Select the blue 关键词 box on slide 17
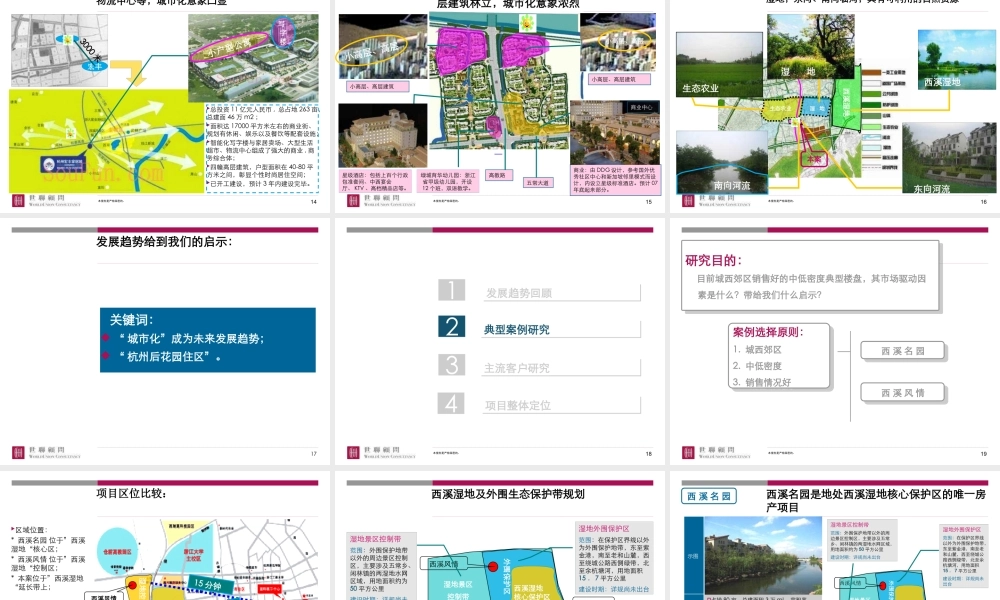1000x600 pixels. (208, 340)
